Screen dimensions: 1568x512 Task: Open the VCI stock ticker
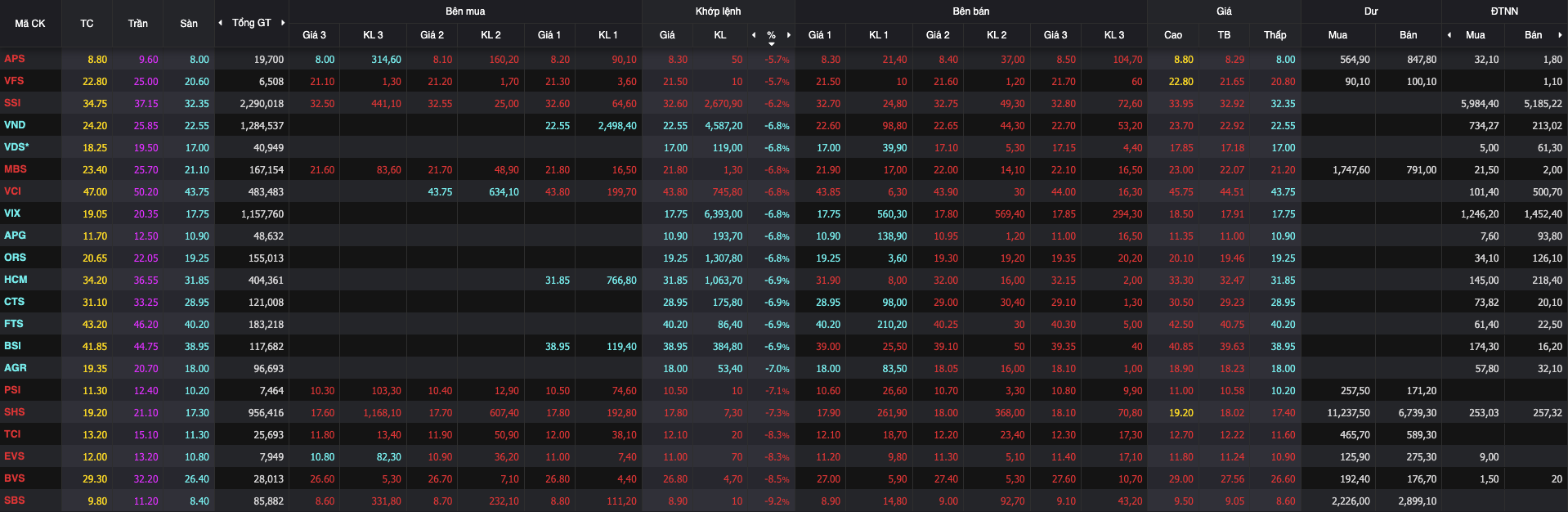pos(12,191)
